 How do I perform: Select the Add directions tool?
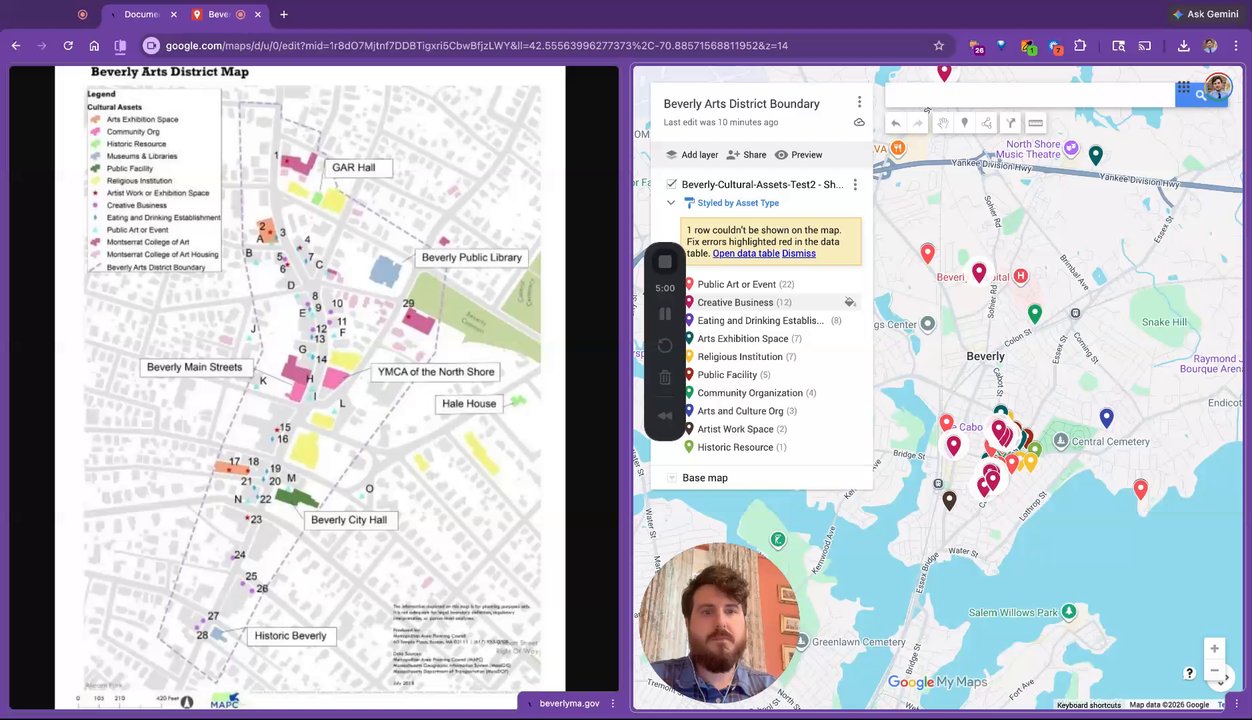click(x=1011, y=123)
